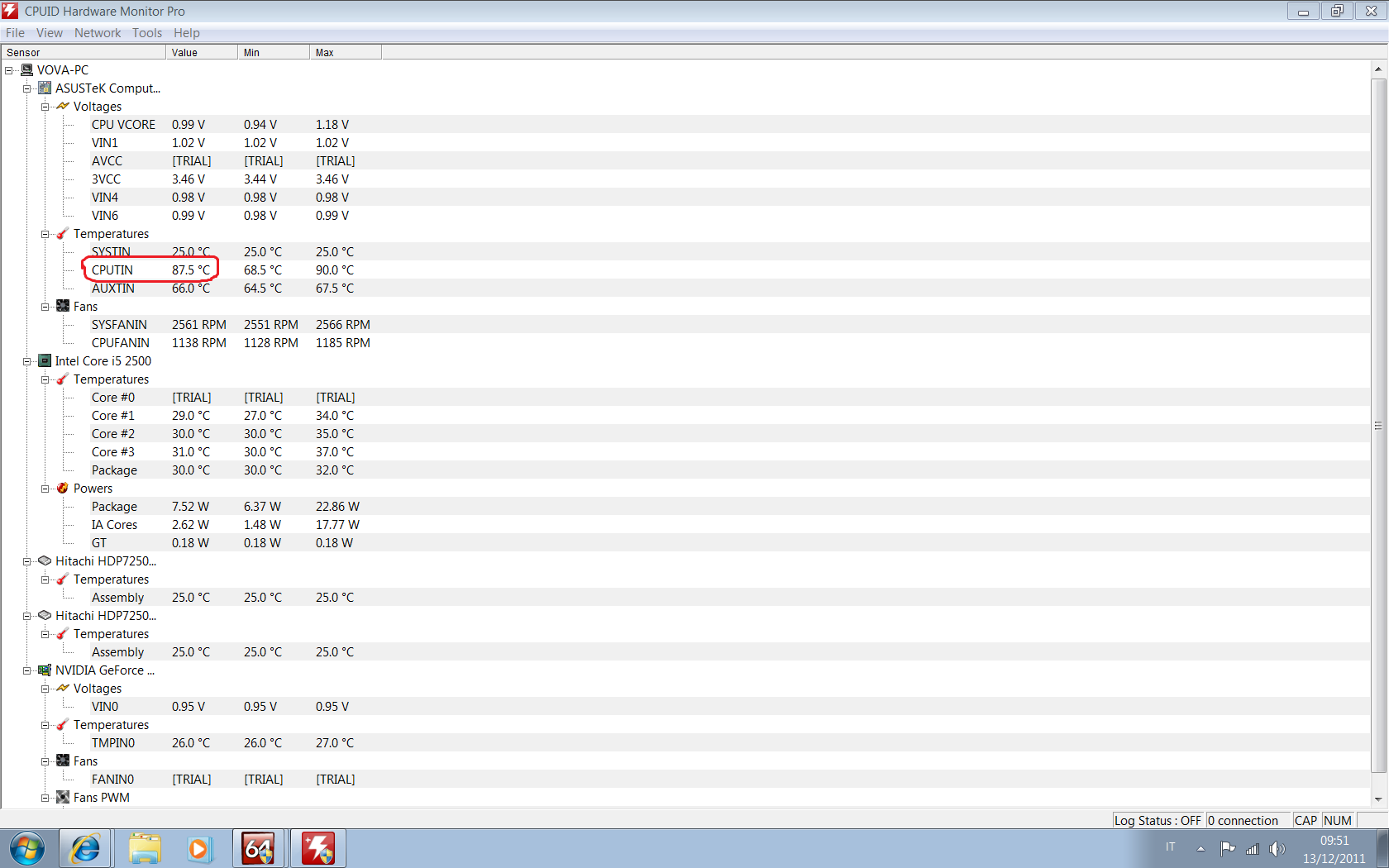Open the Network menu
This screenshot has width=1389, height=868.
tap(98, 33)
